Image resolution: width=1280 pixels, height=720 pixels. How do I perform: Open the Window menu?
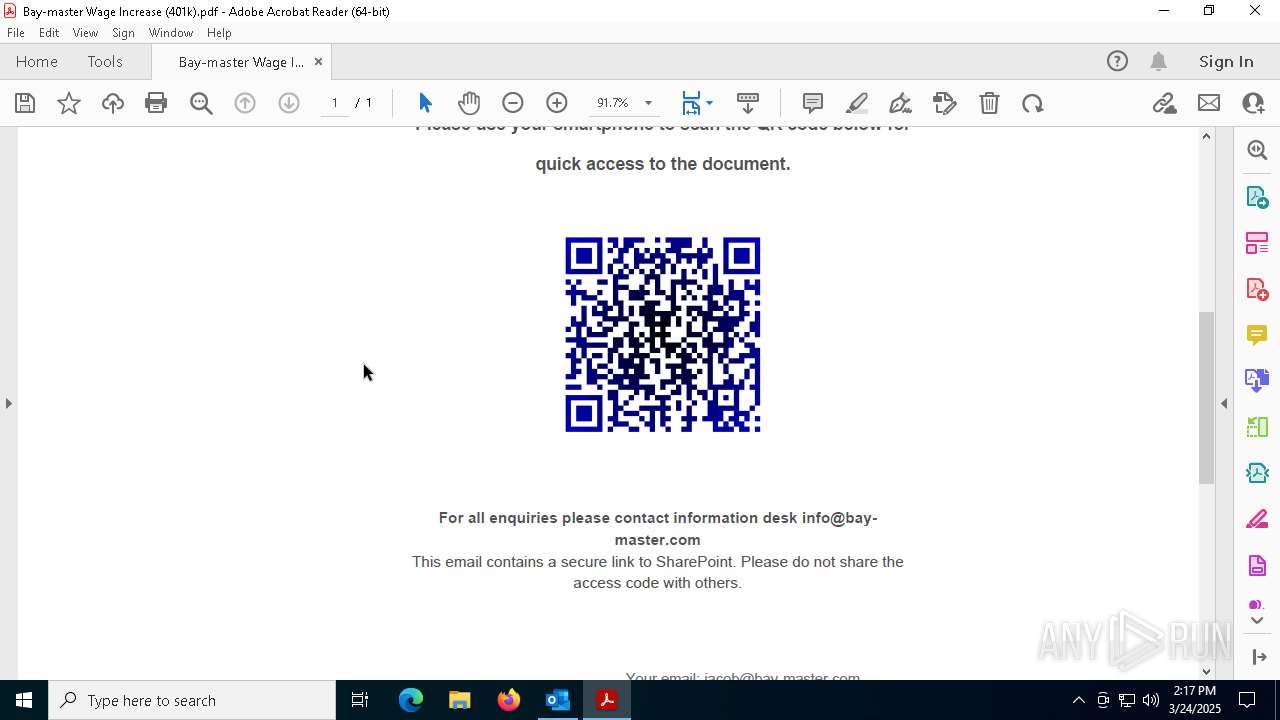coord(171,32)
